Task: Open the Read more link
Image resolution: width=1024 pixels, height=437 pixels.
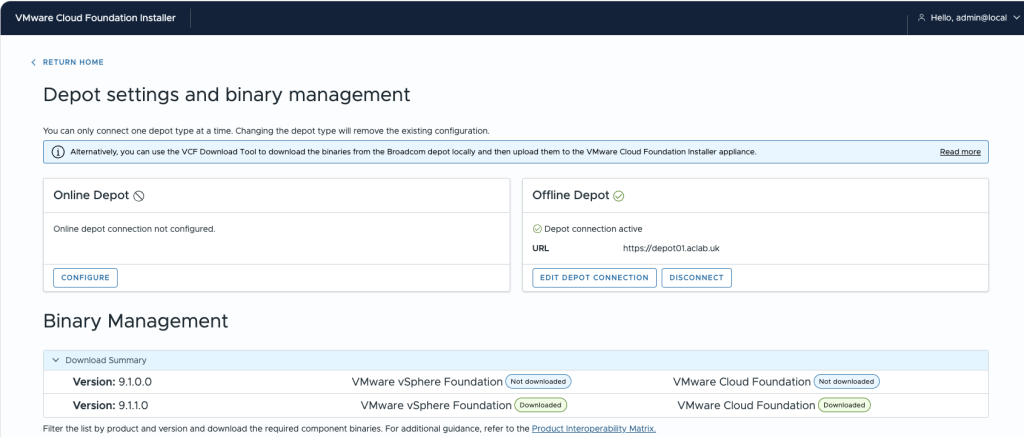Action: (x=960, y=152)
